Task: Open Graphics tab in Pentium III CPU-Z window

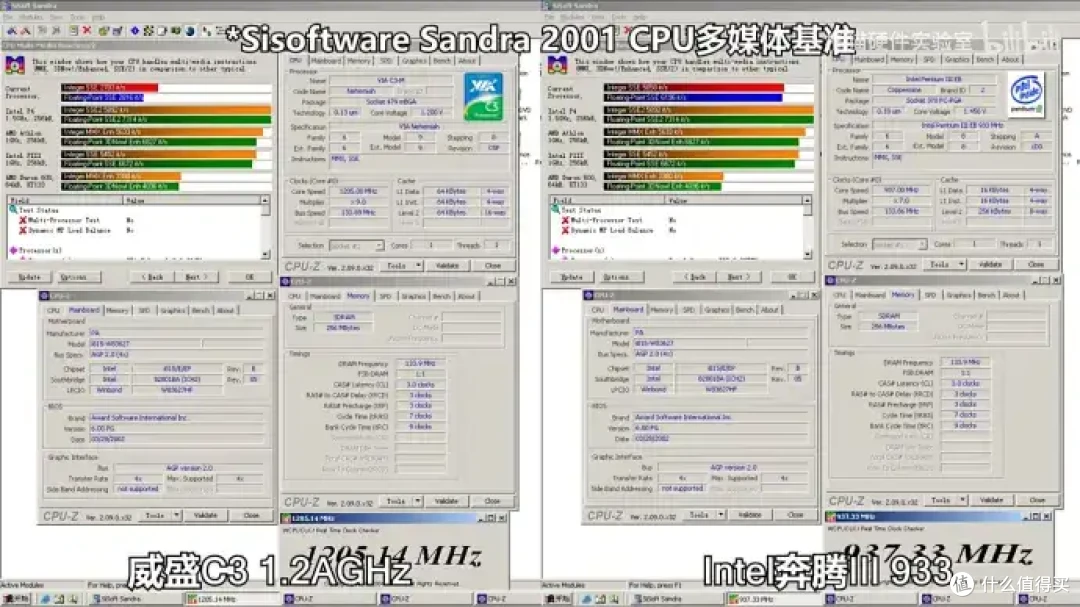Action: (957, 60)
